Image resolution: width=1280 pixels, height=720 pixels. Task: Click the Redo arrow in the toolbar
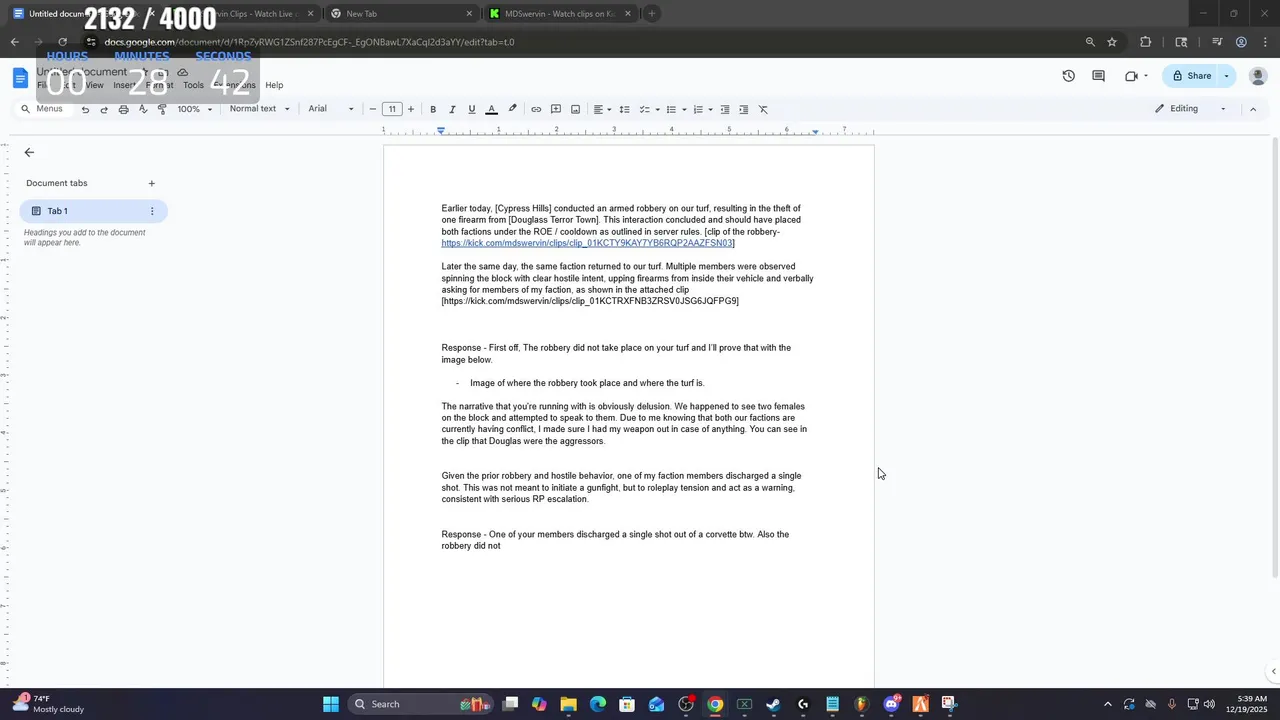tap(104, 109)
